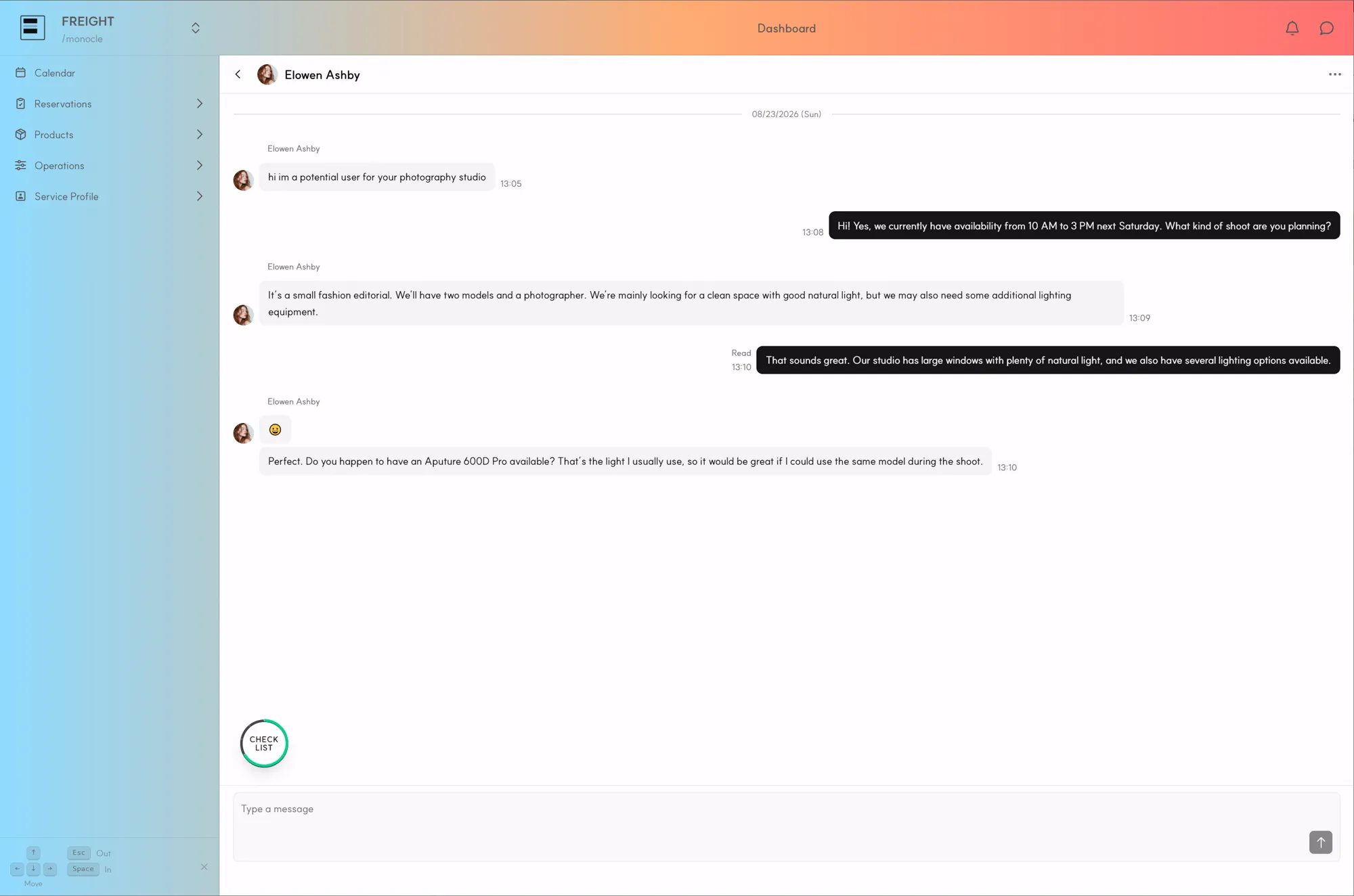The image size is (1354, 896).
Task: Close the keyboard shortcuts hint panel
Action: (x=204, y=867)
